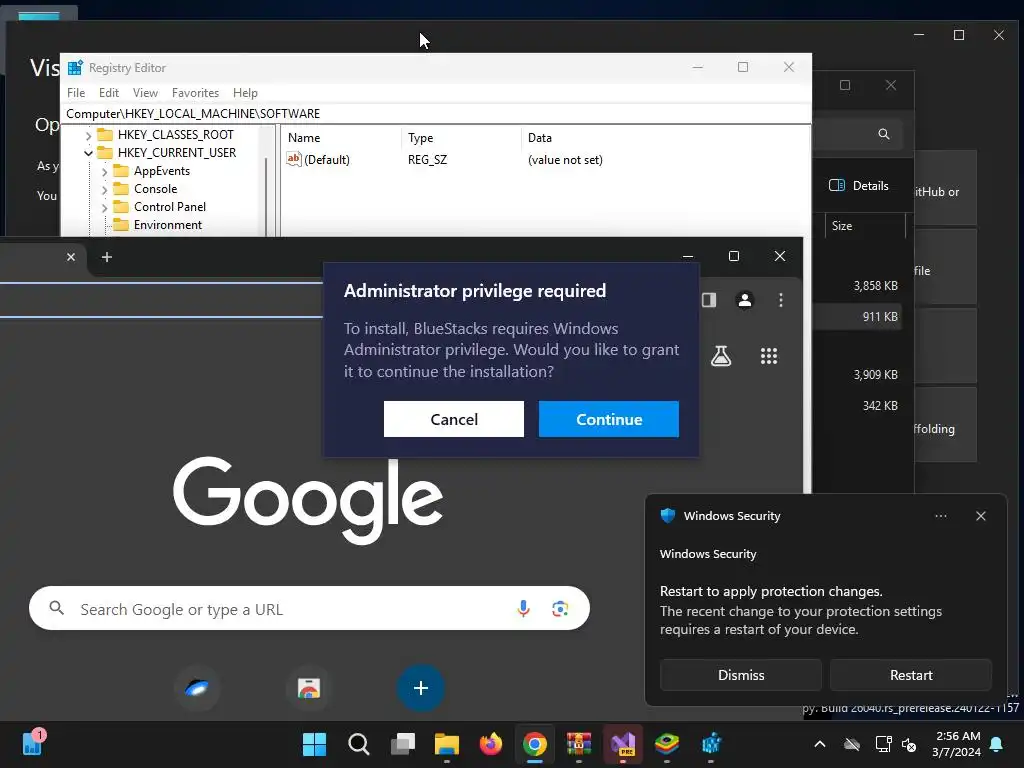1024x768 pixels.
Task: Select the HKEY_CURRENT_USER tree item
Action: tap(176, 153)
